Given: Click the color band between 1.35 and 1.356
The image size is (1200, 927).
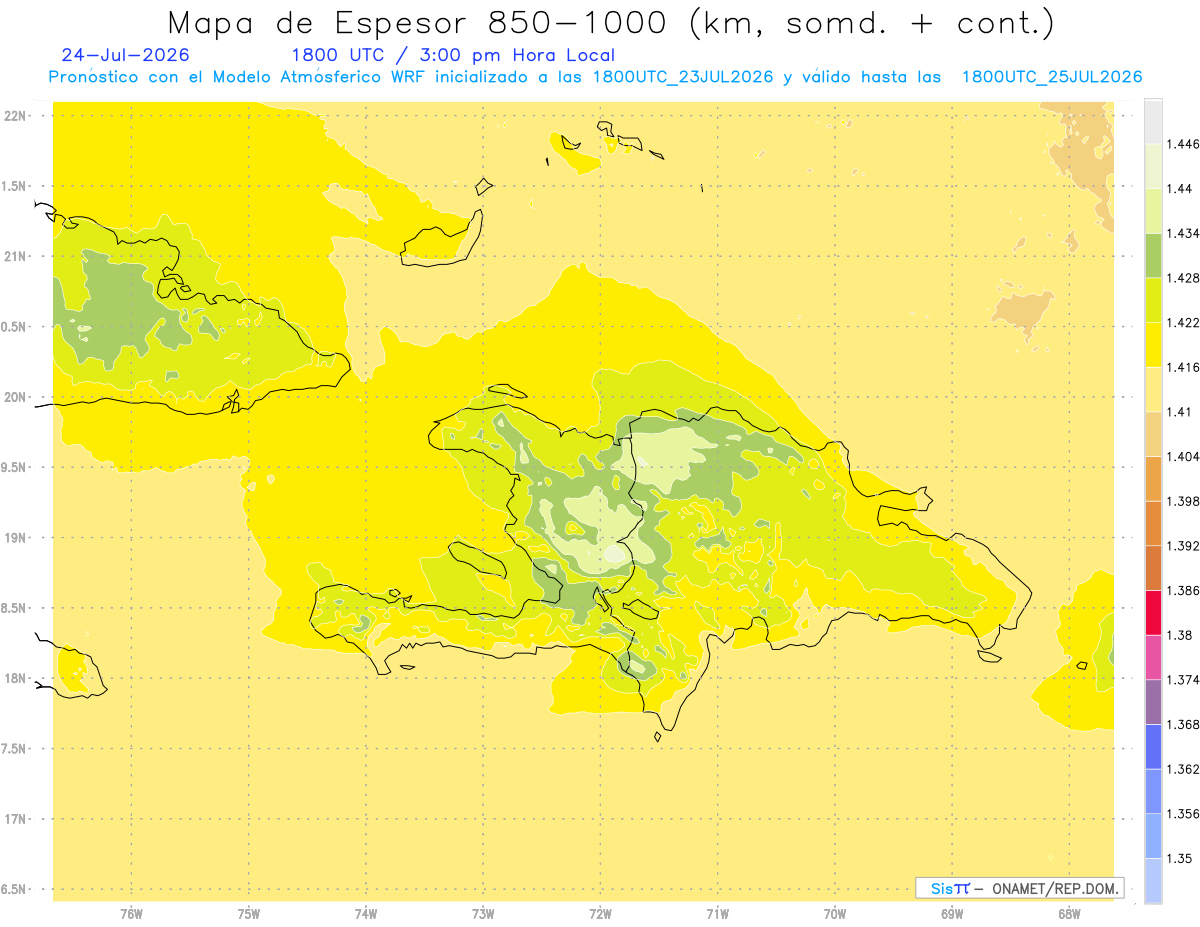Looking at the screenshot, I should point(1153,835).
